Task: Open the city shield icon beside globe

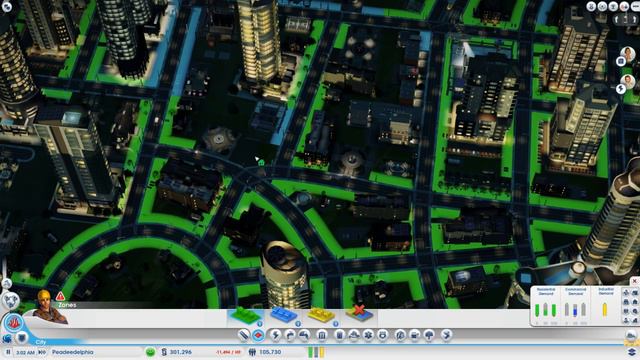Action: [x=22, y=338]
